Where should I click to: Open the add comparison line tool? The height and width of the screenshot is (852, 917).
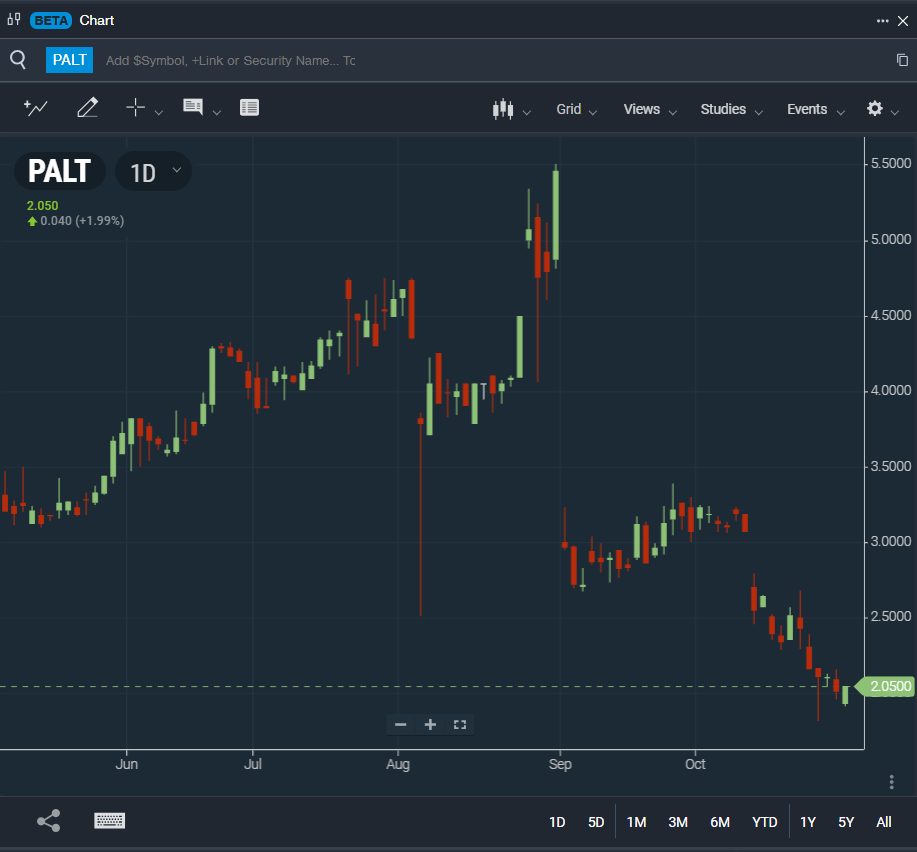(36, 108)
